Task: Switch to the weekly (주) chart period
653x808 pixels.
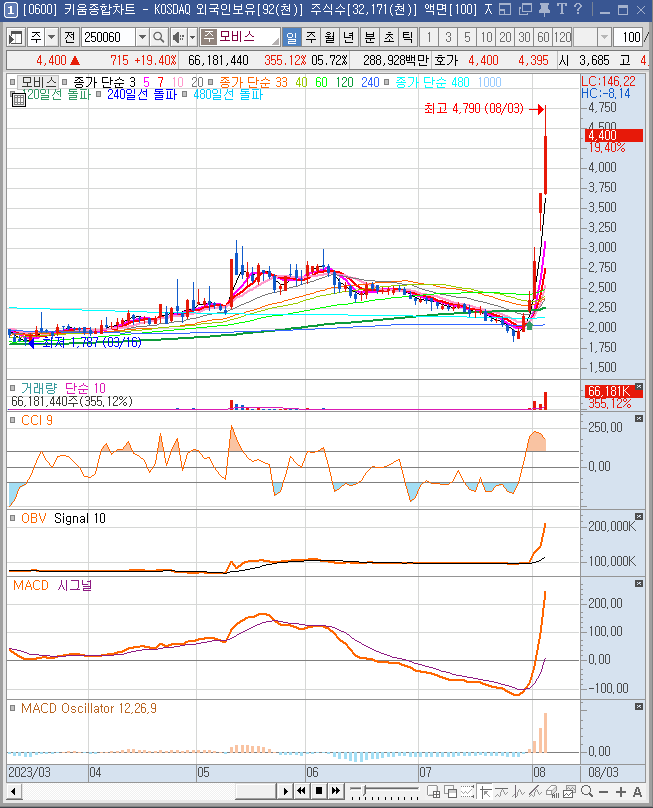Action: pyautogui.click(x=310, y=37)
